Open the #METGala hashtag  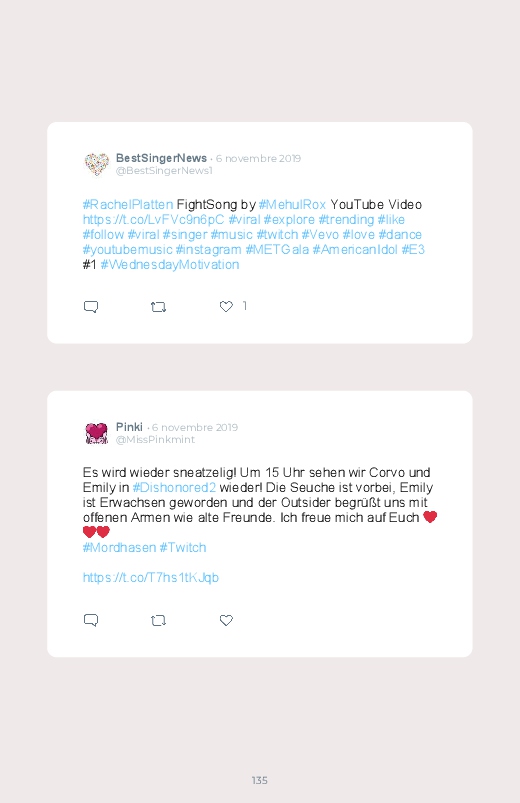click(x=277, y=250)
